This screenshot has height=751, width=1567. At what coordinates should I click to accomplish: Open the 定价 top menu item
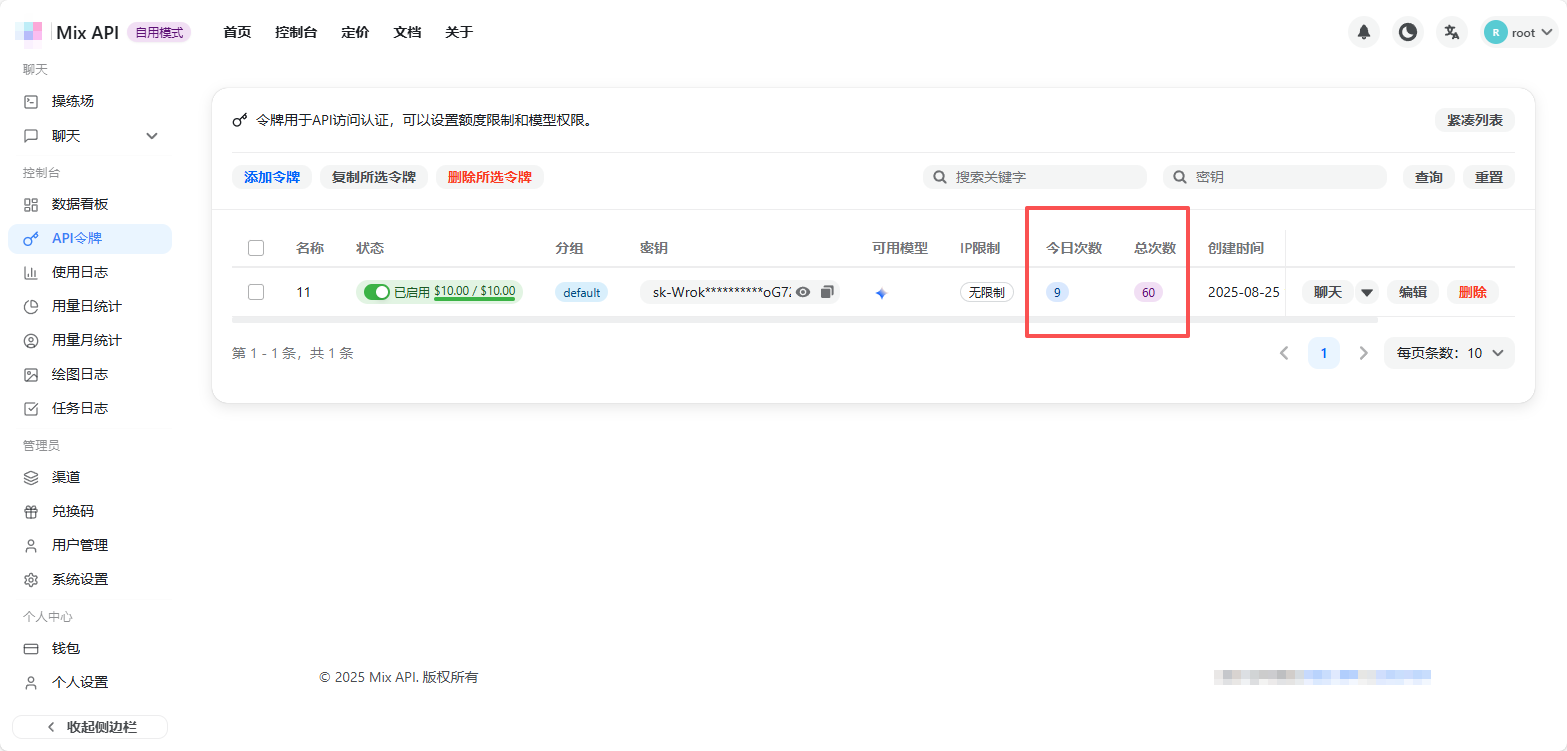click(x=355, y=32)
